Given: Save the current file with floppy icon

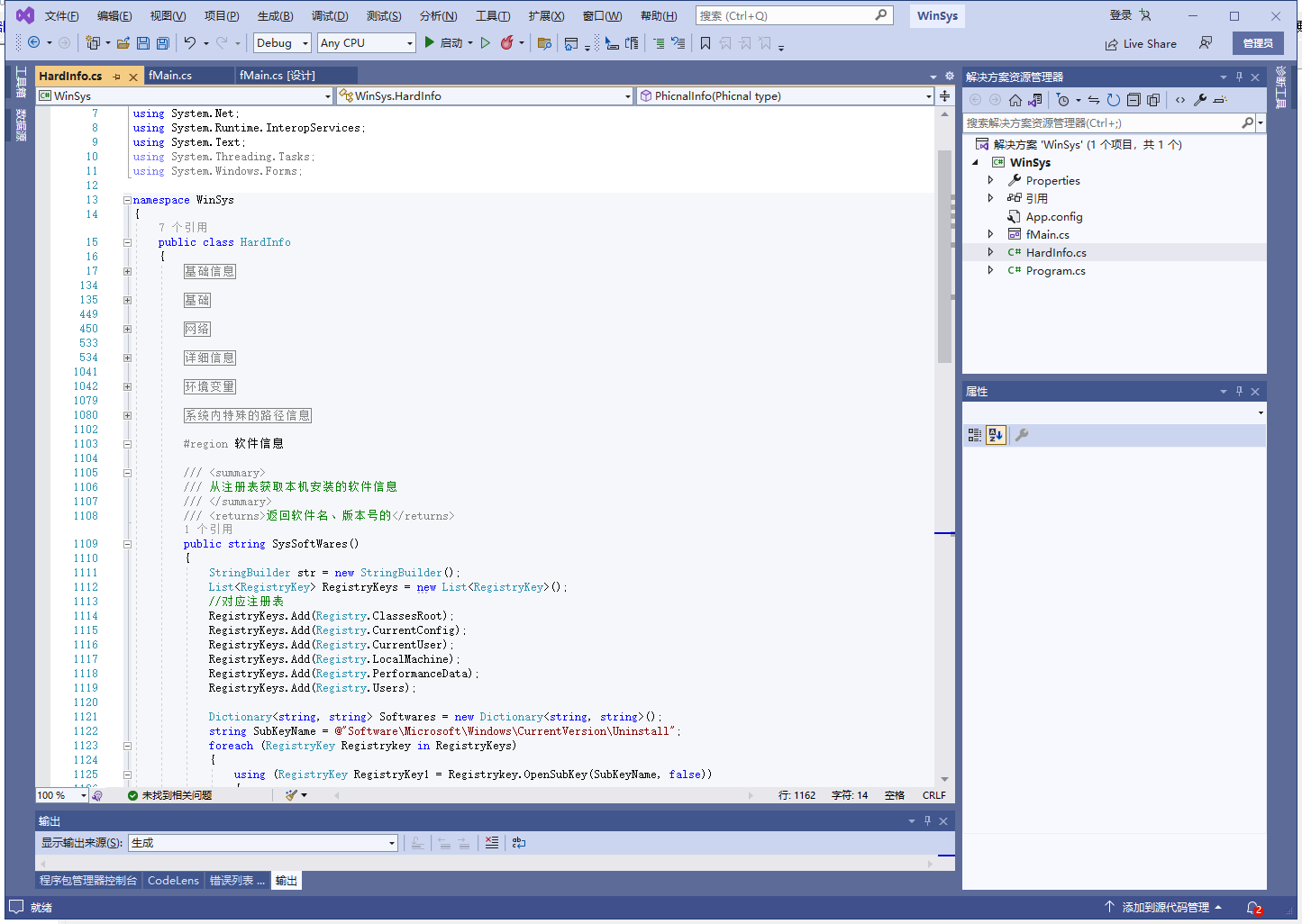Looking at the screenshot, I should click(143, 42).
